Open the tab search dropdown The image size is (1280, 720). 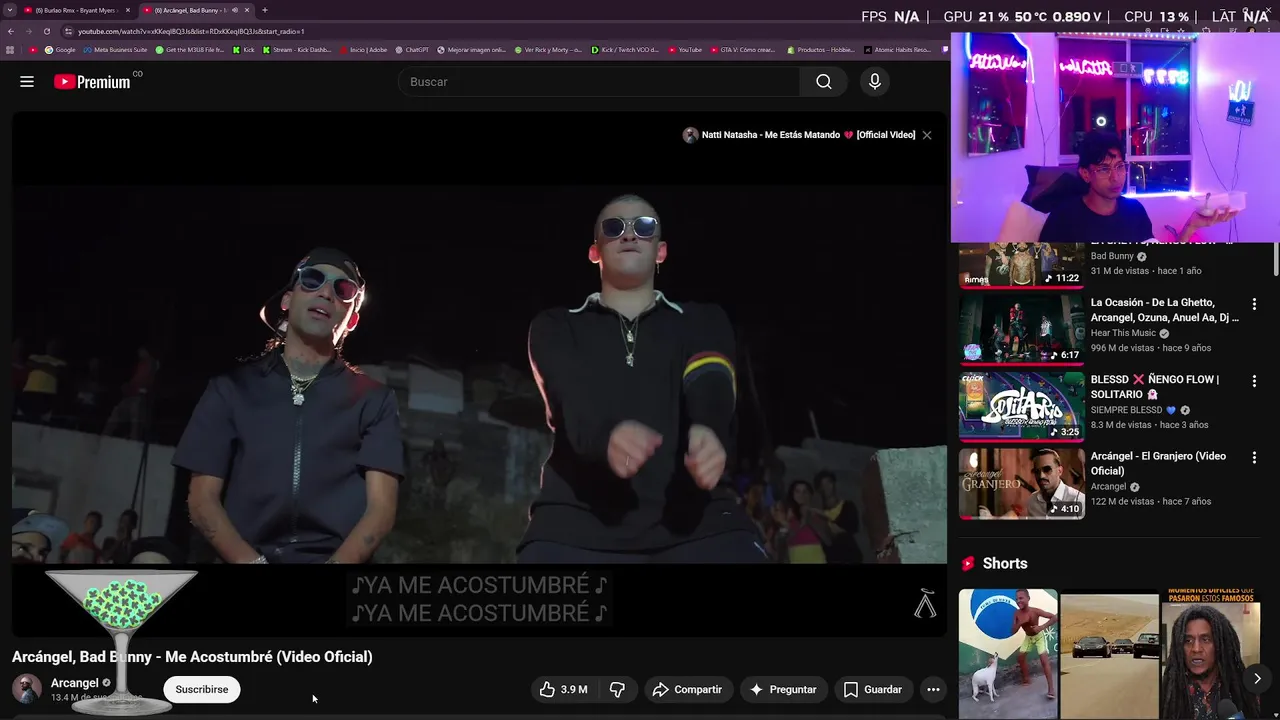tap(9, 10)
